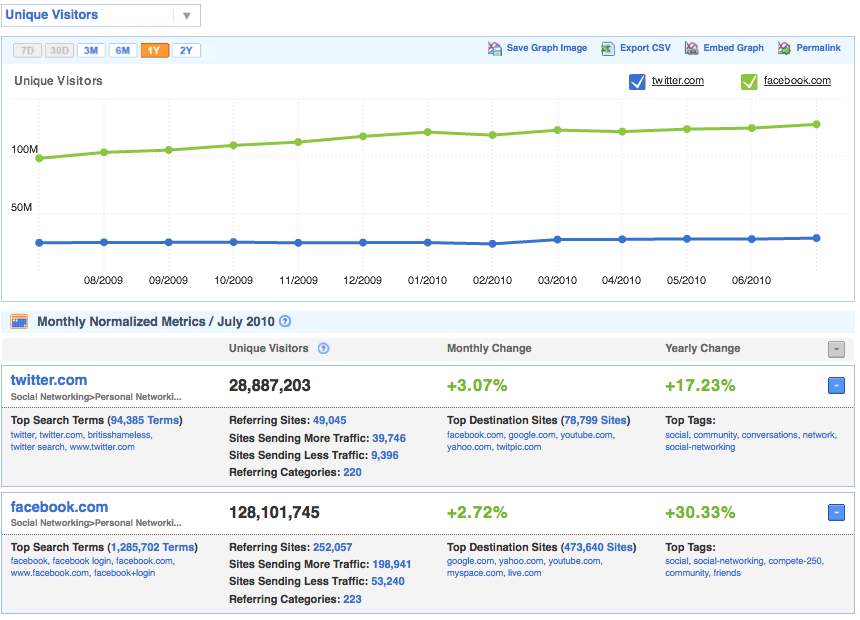This screenshot has height=620, width=860.
Task: Click the compete-250 tag for Facebook
Action: tap(795, 561)
